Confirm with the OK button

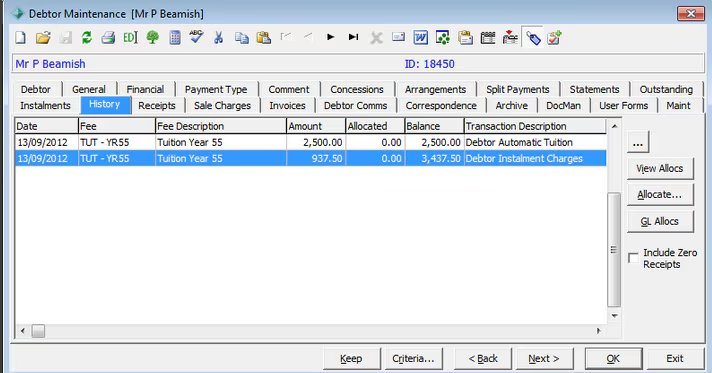[613, 358]
